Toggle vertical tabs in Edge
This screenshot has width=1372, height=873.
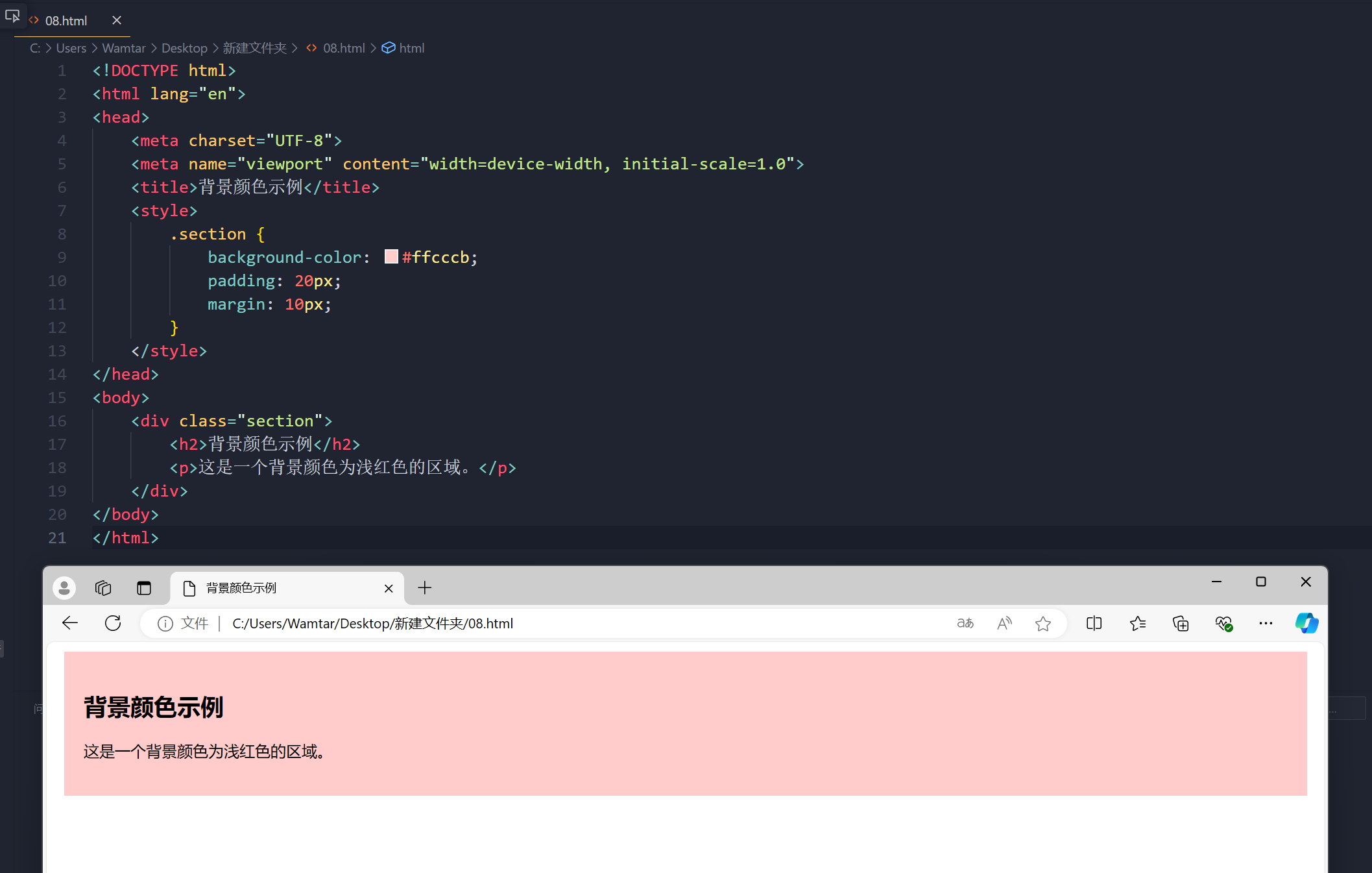coord(144,587)
